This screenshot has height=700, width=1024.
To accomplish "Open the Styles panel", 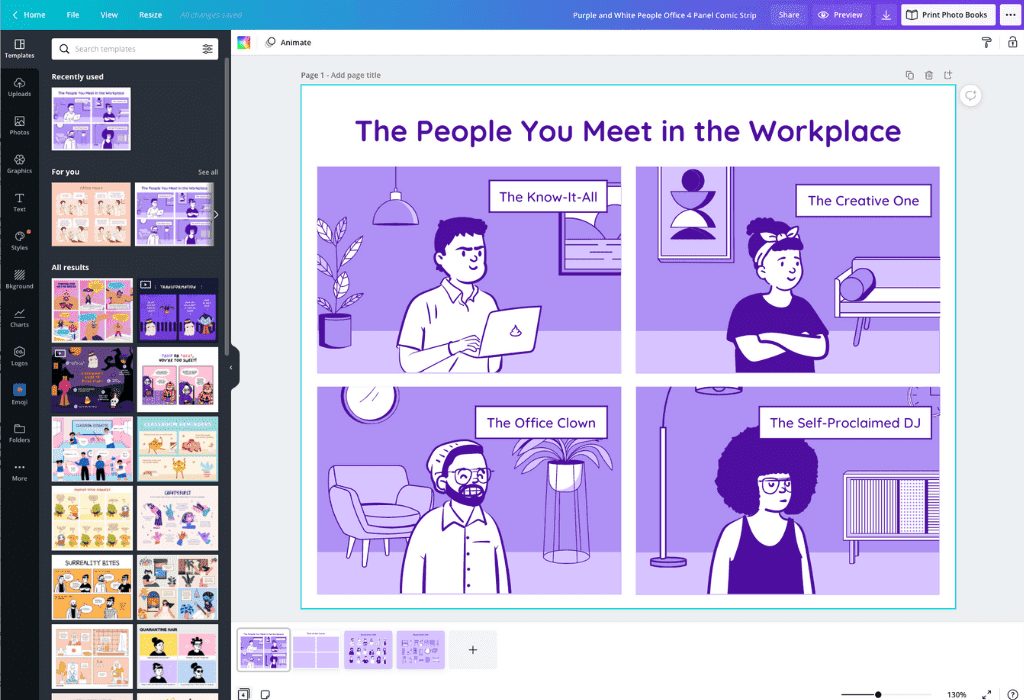I will pos(20,240).
